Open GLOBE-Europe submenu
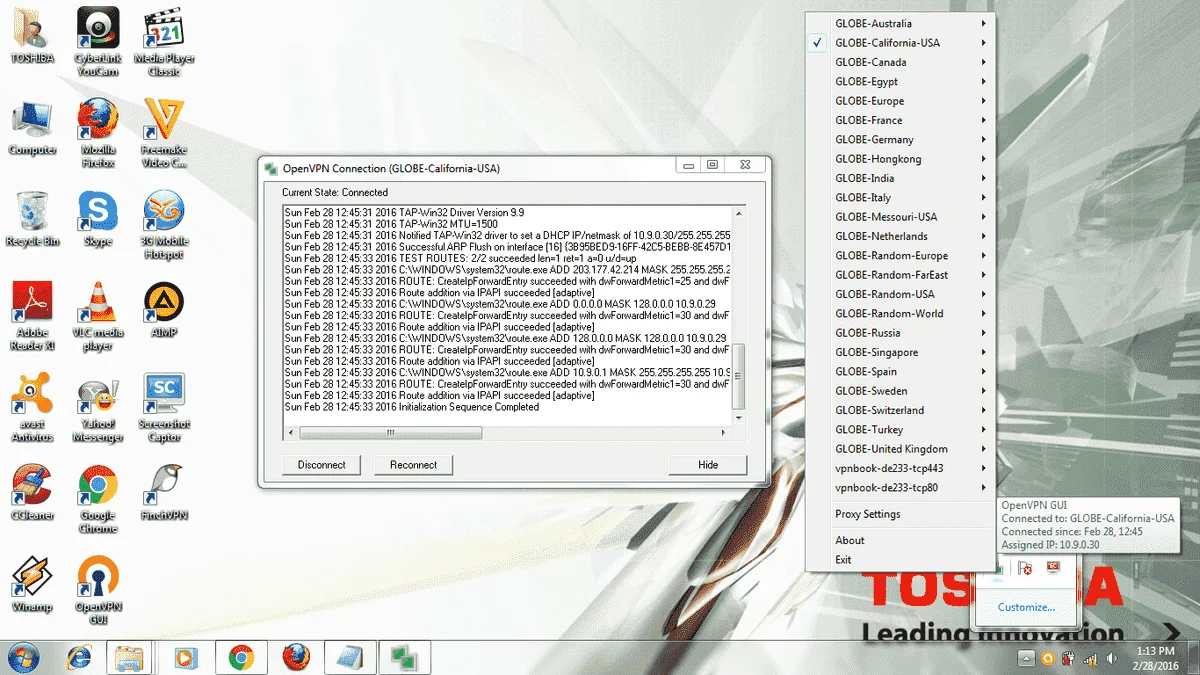 point(901,101)
